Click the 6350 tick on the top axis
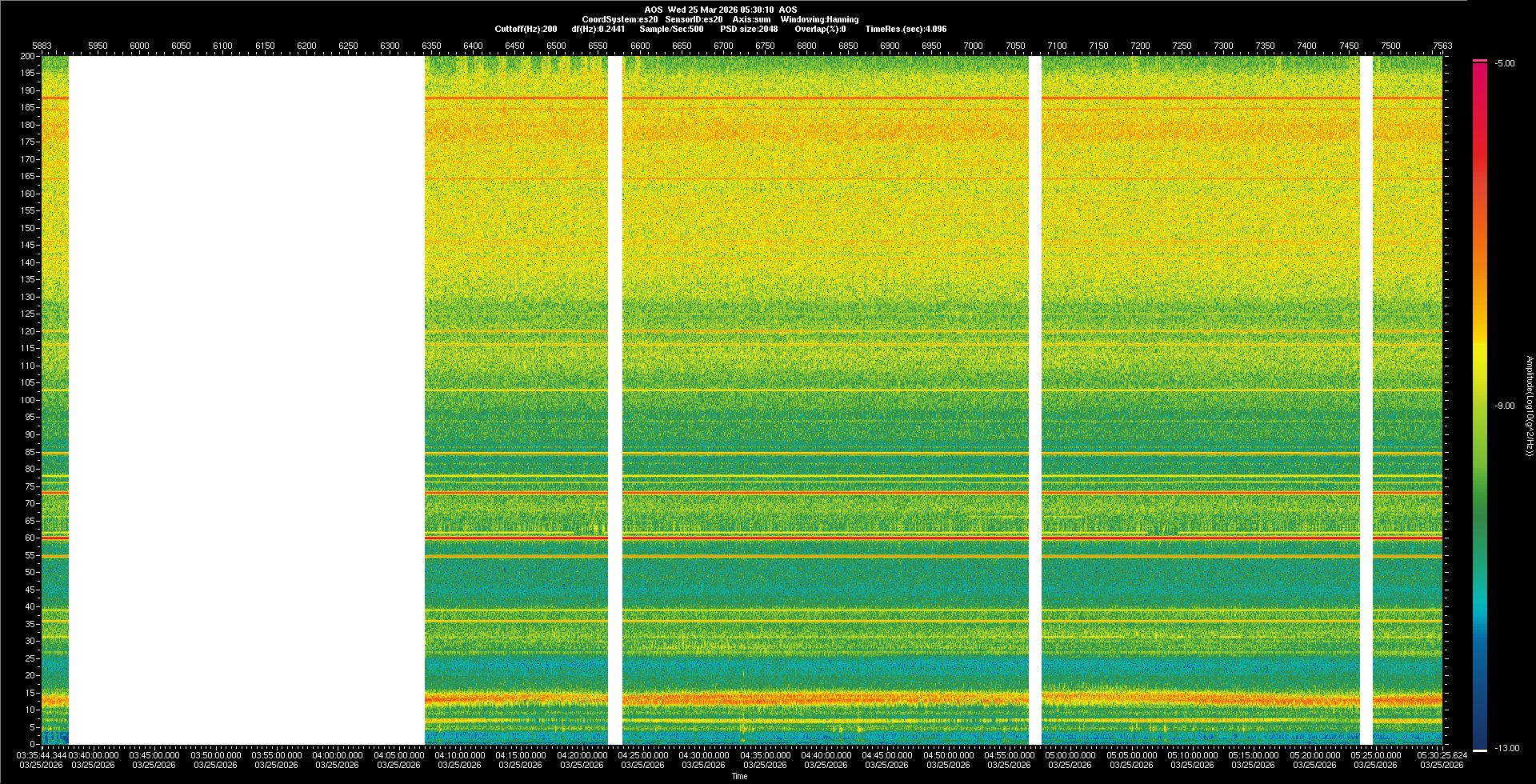1536x784 pixels. (x=431, y=46)
